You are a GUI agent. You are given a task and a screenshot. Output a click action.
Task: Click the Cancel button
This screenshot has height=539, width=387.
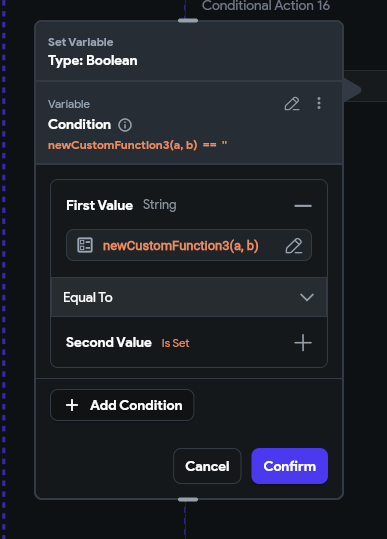pyautogui.click(x=207, y=466)
